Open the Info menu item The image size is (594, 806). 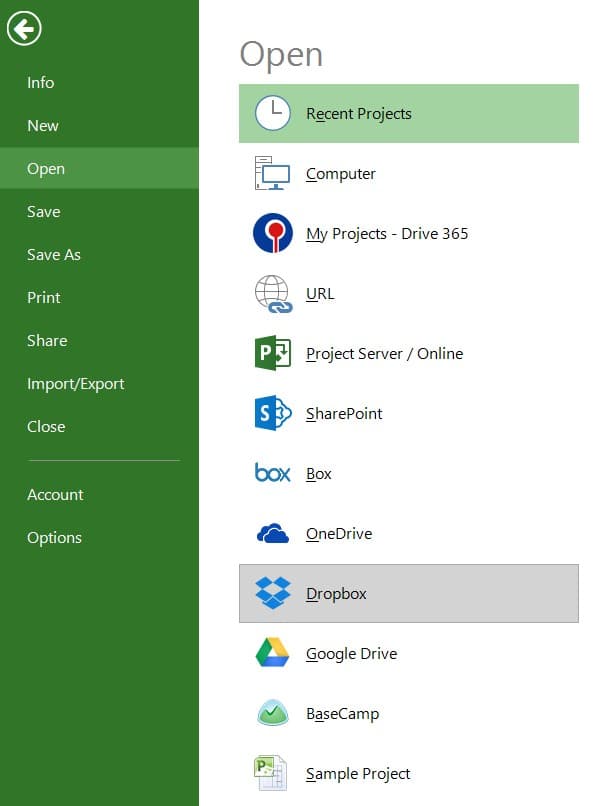pyautogui.click(x=41, y=83)
